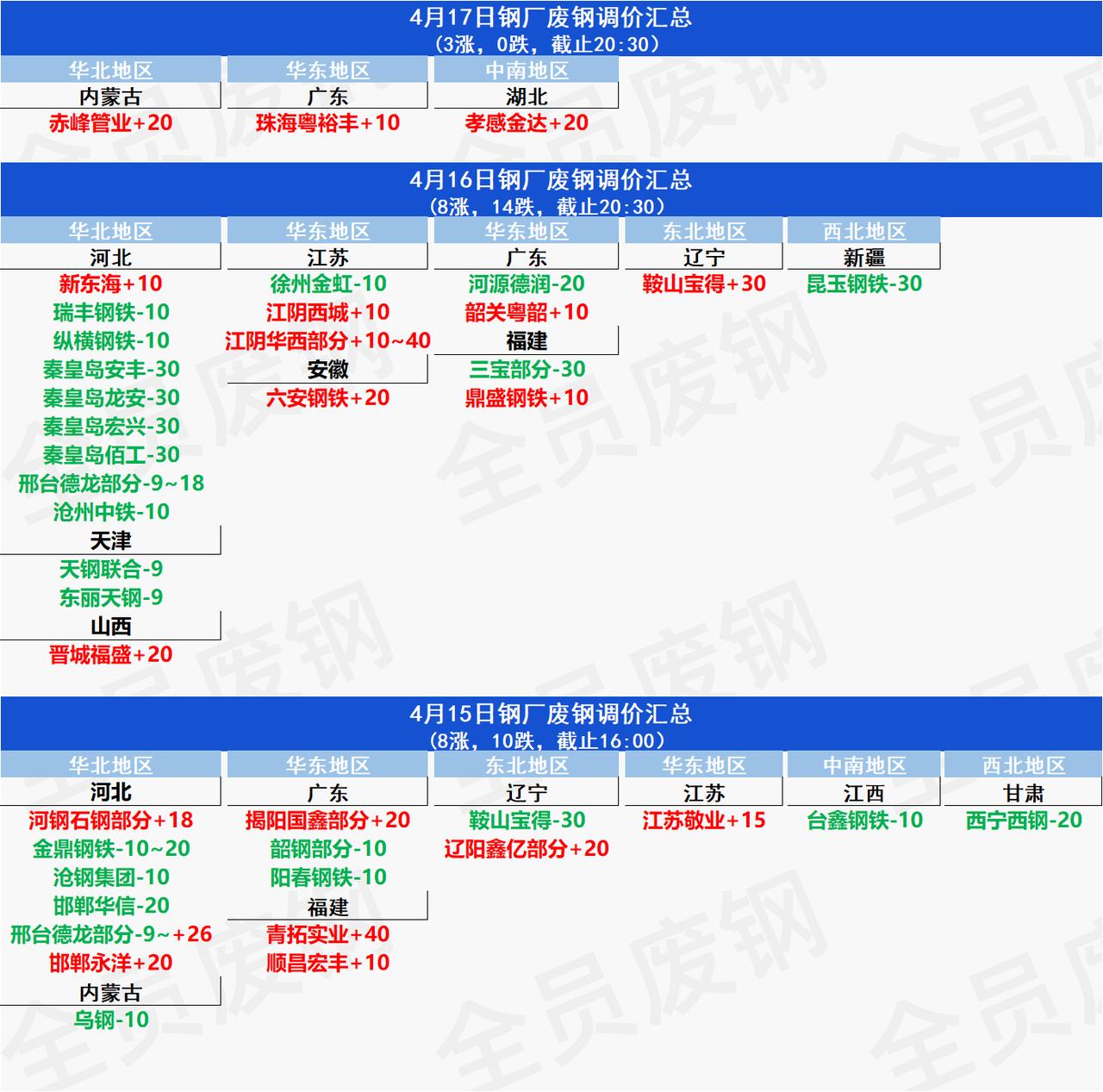Click the 新东海+10 entry

110,284
